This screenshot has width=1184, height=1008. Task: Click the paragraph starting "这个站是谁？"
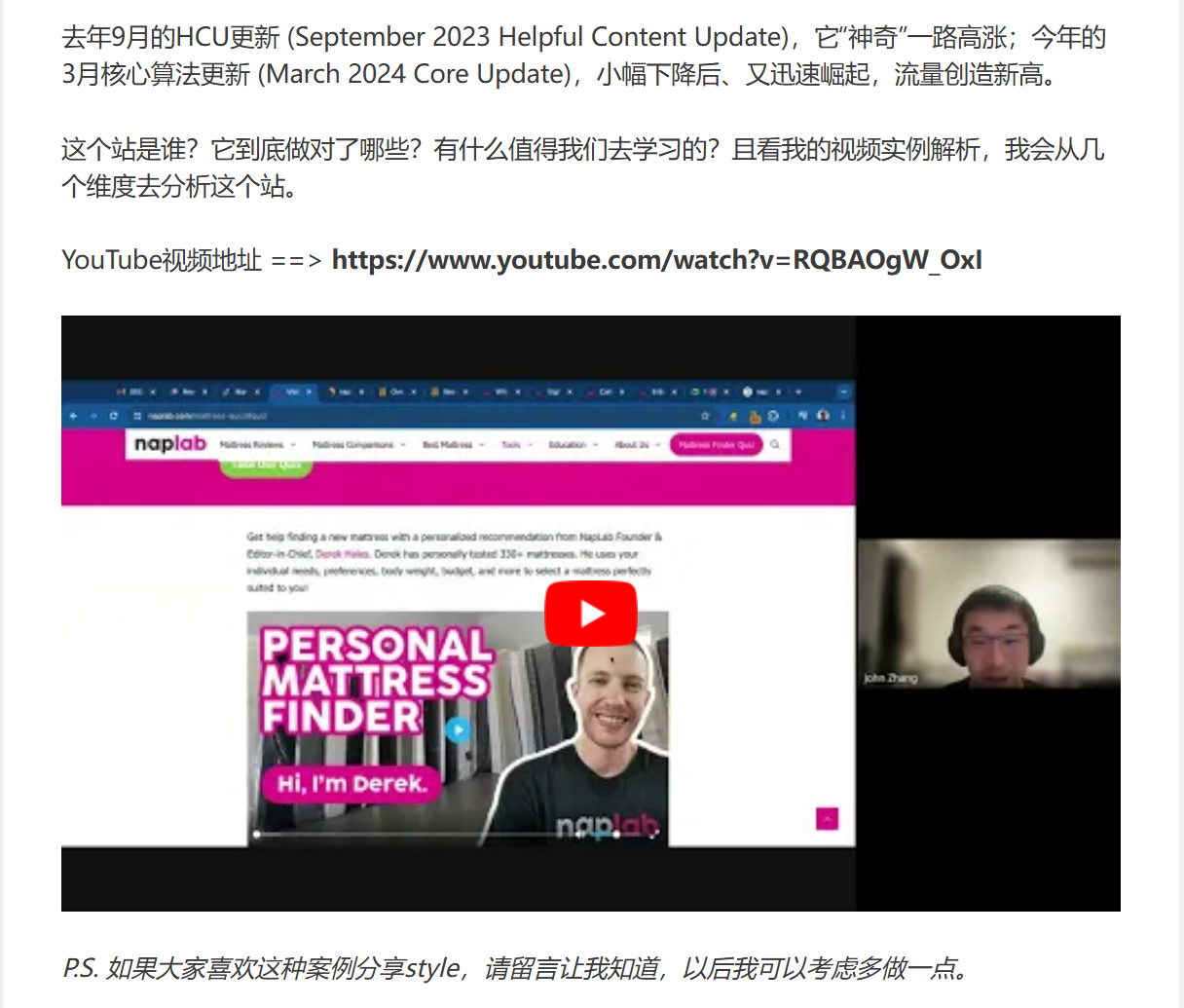point(583,168)
